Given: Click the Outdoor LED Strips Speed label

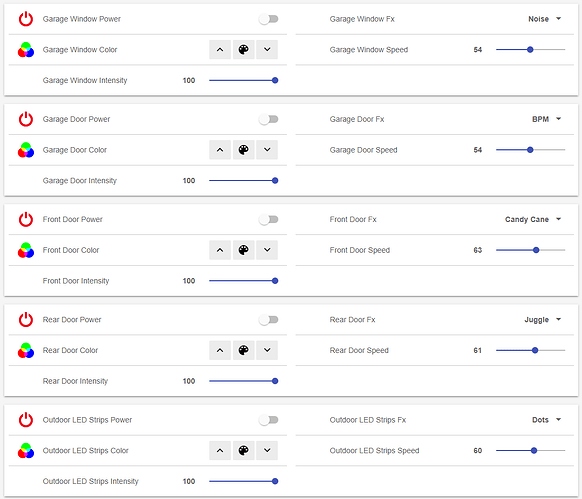Looking at the screenshot, I should [x=374, y=450].
